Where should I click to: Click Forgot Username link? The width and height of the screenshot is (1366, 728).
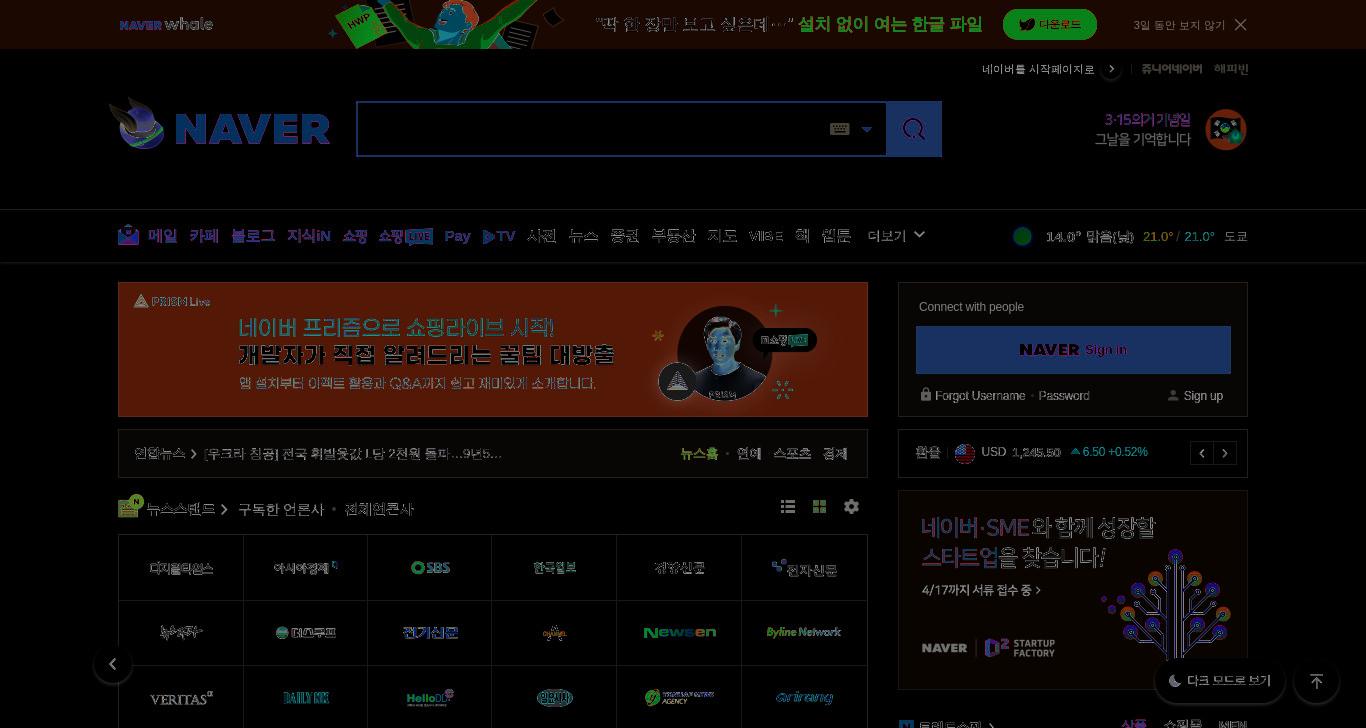point(980,396)
